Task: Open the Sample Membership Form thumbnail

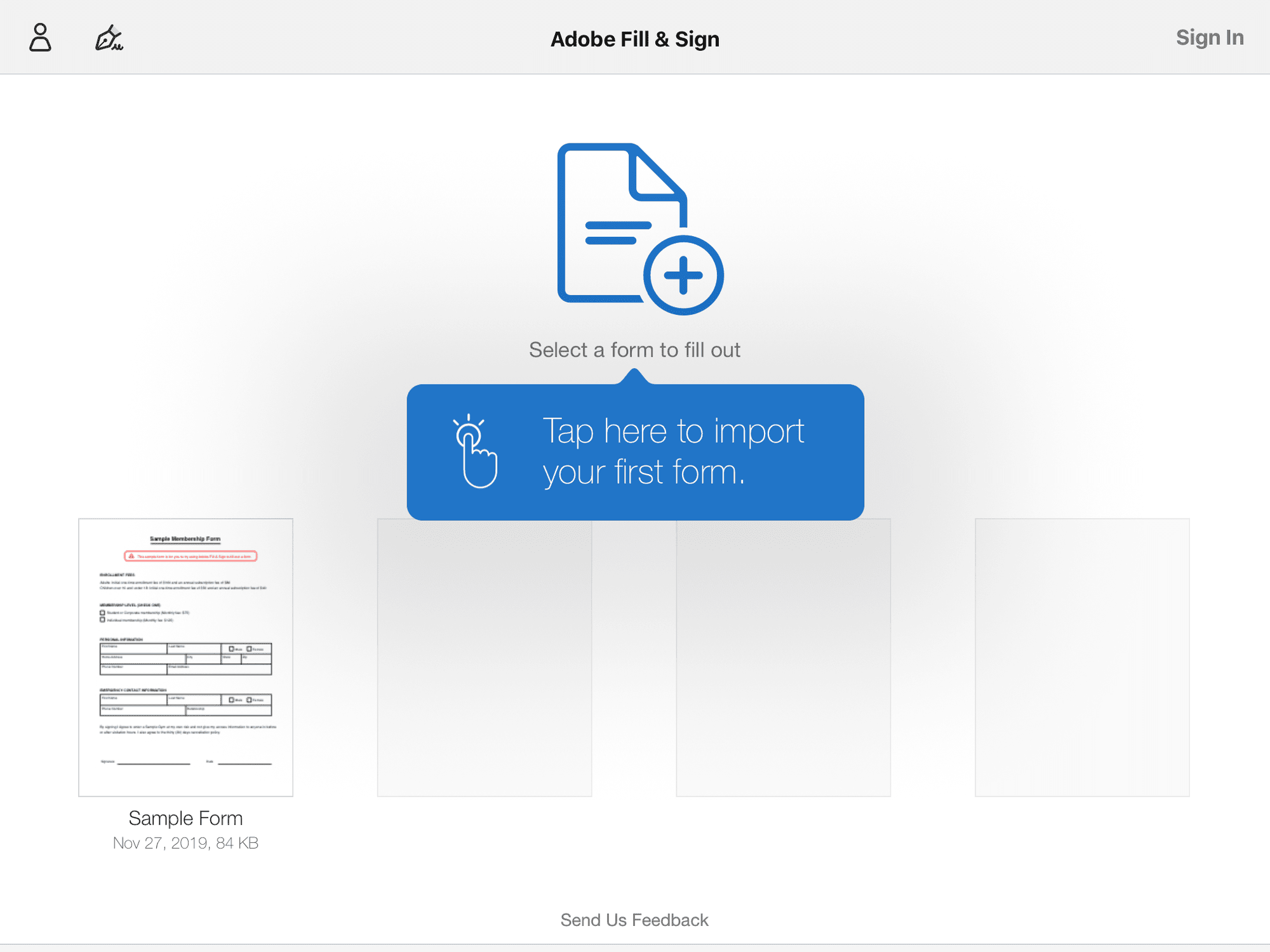Action: coord(185,657)
